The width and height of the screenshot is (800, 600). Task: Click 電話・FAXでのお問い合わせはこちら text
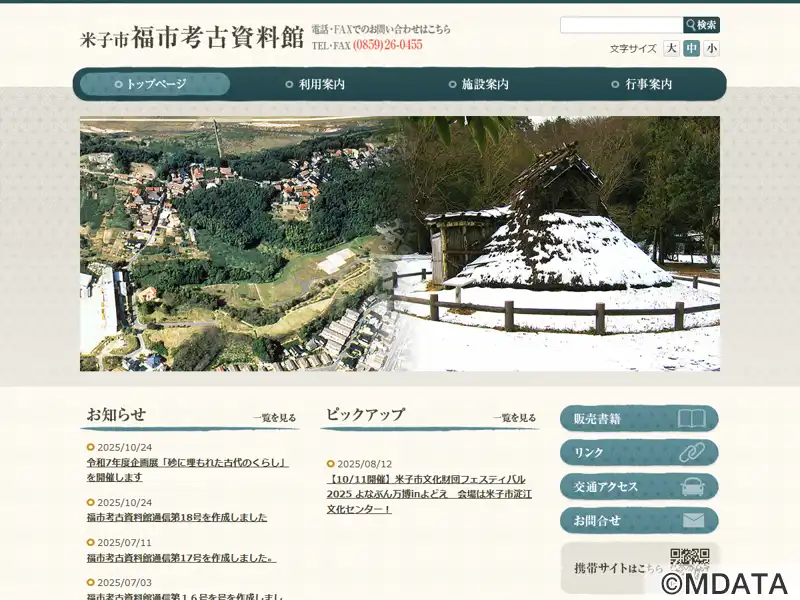pos(381,30)
